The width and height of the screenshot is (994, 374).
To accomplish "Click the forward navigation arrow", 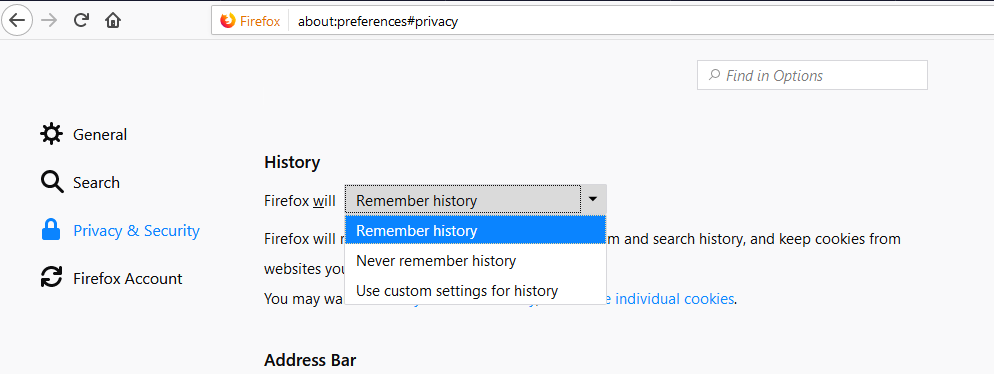I will tap(49, 20).
